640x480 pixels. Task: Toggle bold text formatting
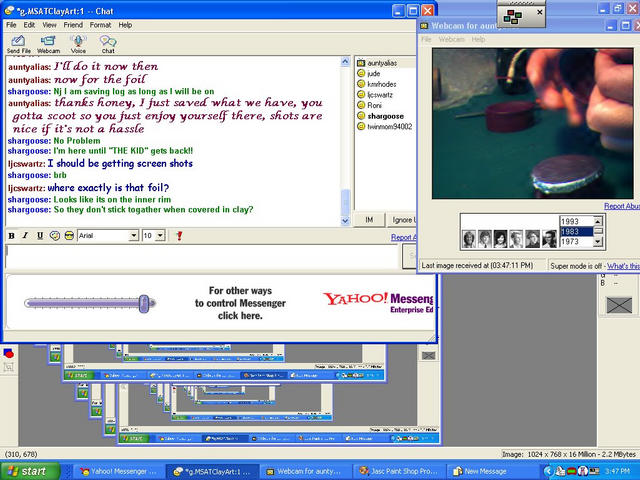[x=11, y=236]
